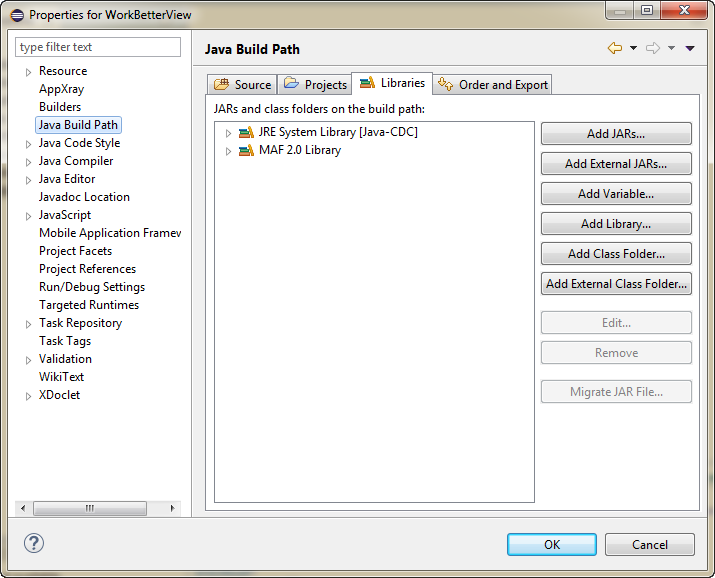Image resolution: width=715 pixels, height=578 pixels.
Task: Expand the Task Repository node
Action: (28, 324)
